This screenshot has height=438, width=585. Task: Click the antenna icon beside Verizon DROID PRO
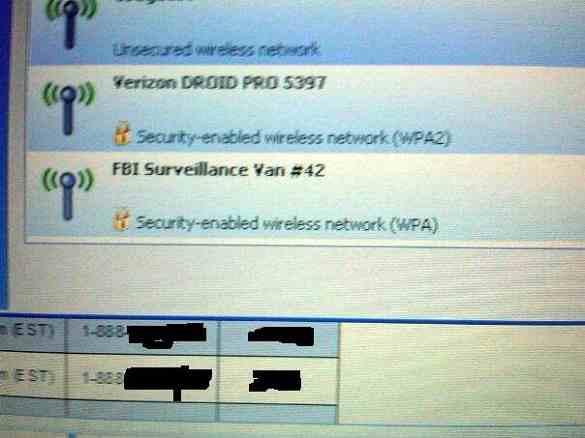69,109
